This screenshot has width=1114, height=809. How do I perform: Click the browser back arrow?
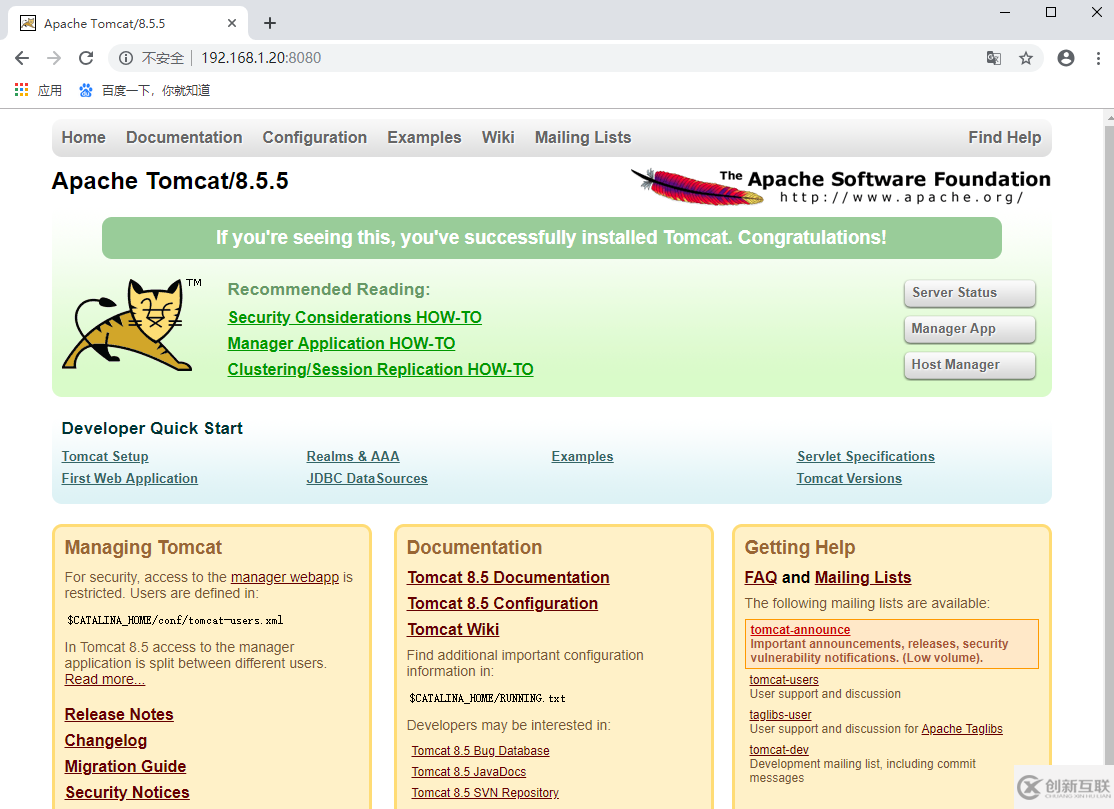click(x=22, y=58)
